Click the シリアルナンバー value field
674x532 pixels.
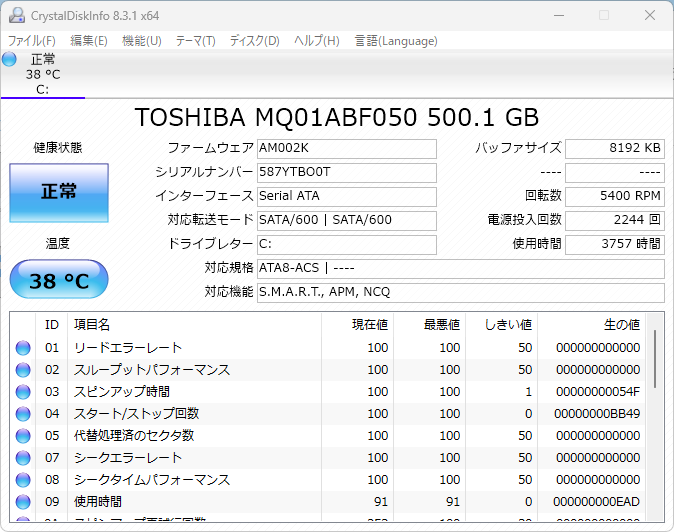click(x=346, y=172)
